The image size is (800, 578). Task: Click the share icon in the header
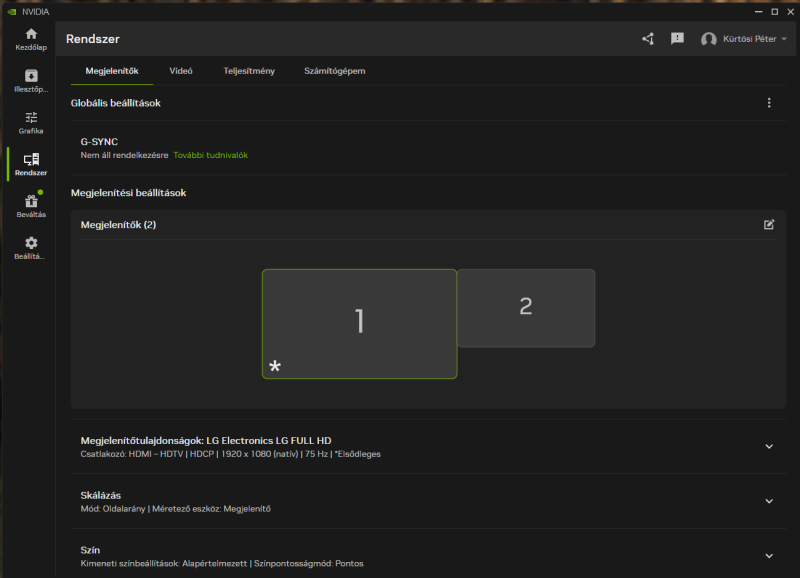648,39
